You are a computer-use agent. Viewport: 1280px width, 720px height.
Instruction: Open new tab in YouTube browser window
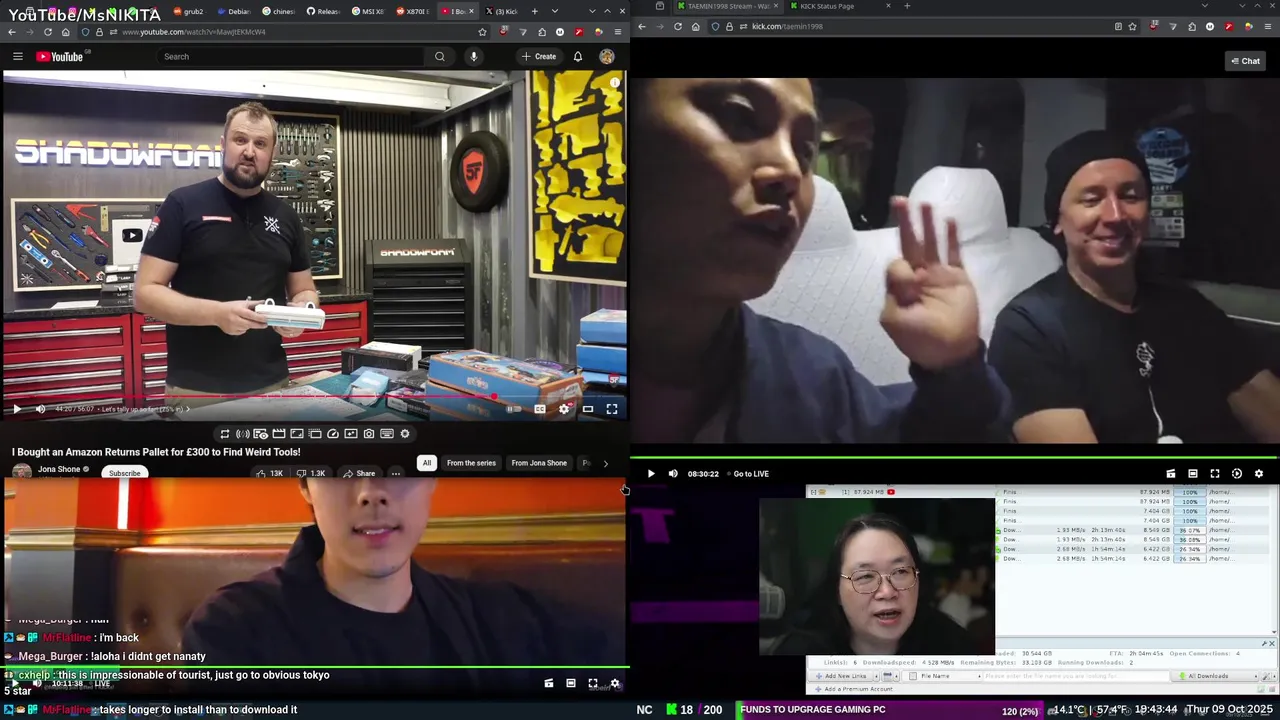pos(534,11)
